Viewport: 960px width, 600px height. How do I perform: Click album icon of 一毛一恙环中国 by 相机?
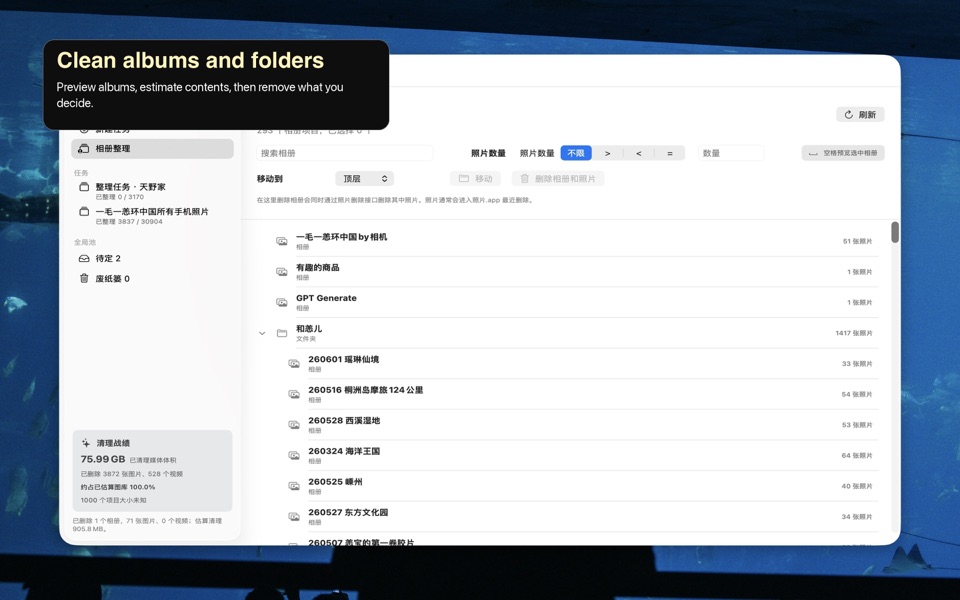point(282,241)
